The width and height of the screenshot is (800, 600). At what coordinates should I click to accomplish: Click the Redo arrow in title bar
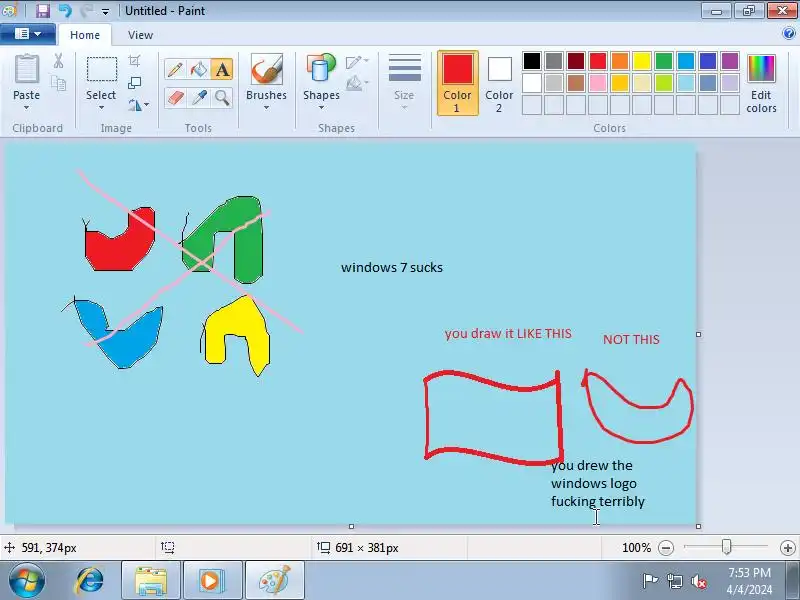pyautogui.click(x=86, y=10)
